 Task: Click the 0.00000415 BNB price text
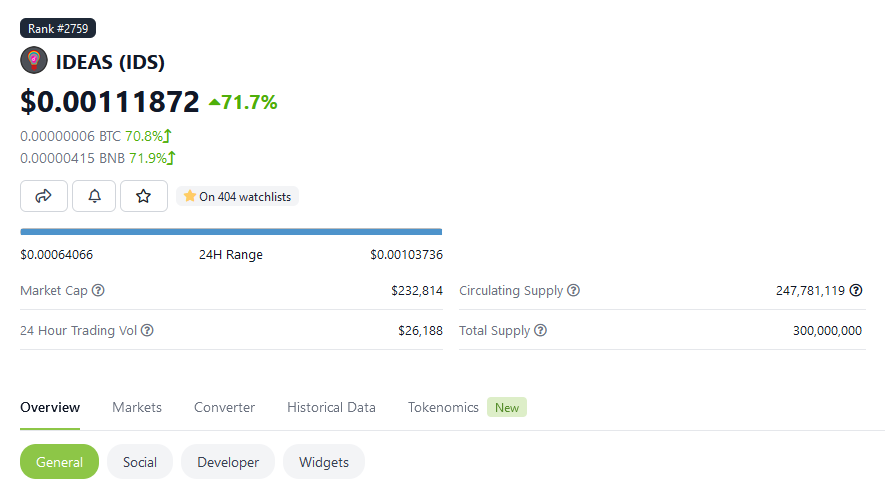[x=73, y=158]
